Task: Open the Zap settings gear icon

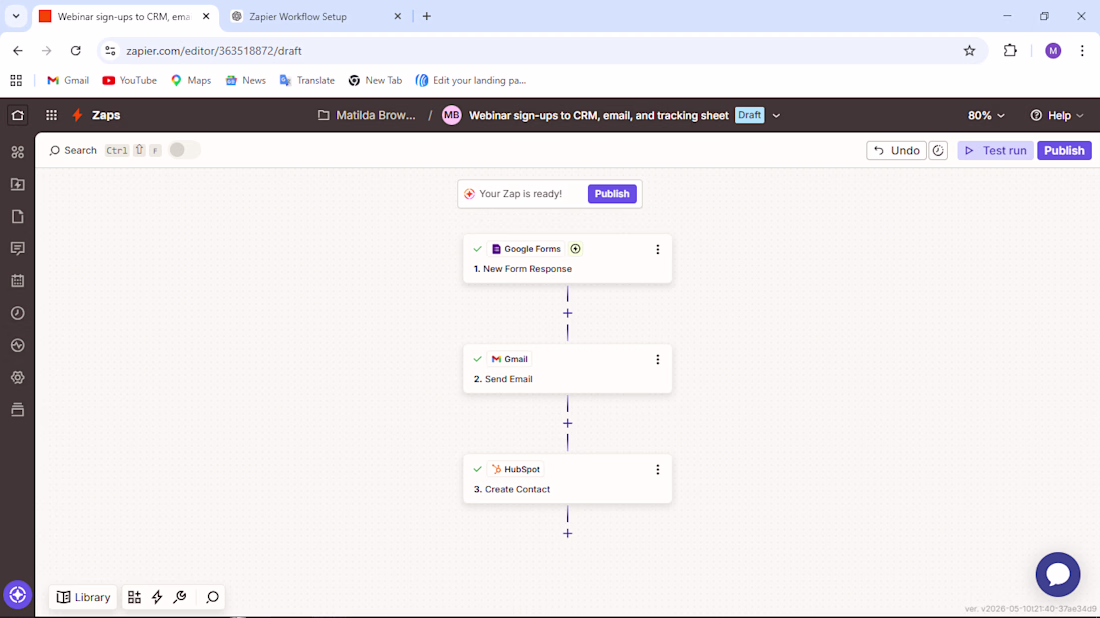Action: [18, 377]
